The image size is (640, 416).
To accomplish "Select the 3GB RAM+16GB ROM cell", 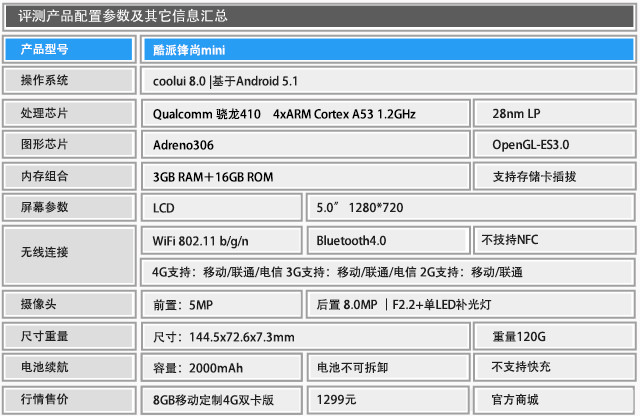I will pyautogui.click(x=304, y=177).
